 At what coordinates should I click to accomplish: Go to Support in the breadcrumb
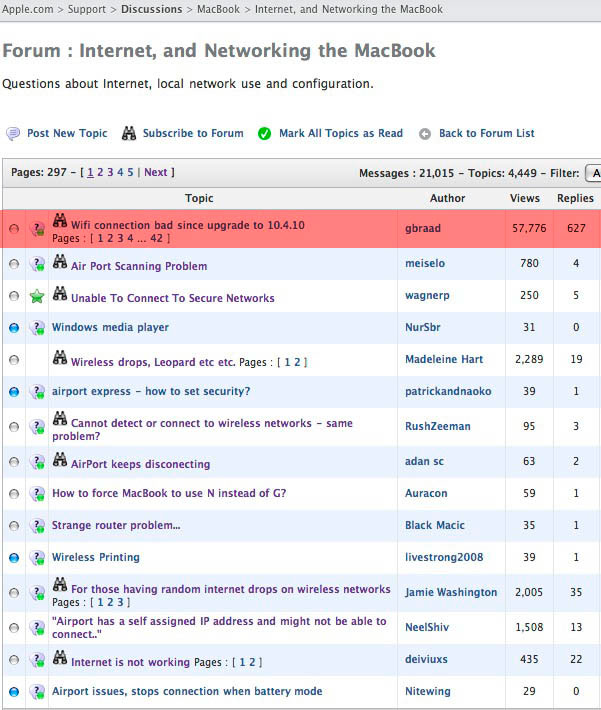pos(87,9)
